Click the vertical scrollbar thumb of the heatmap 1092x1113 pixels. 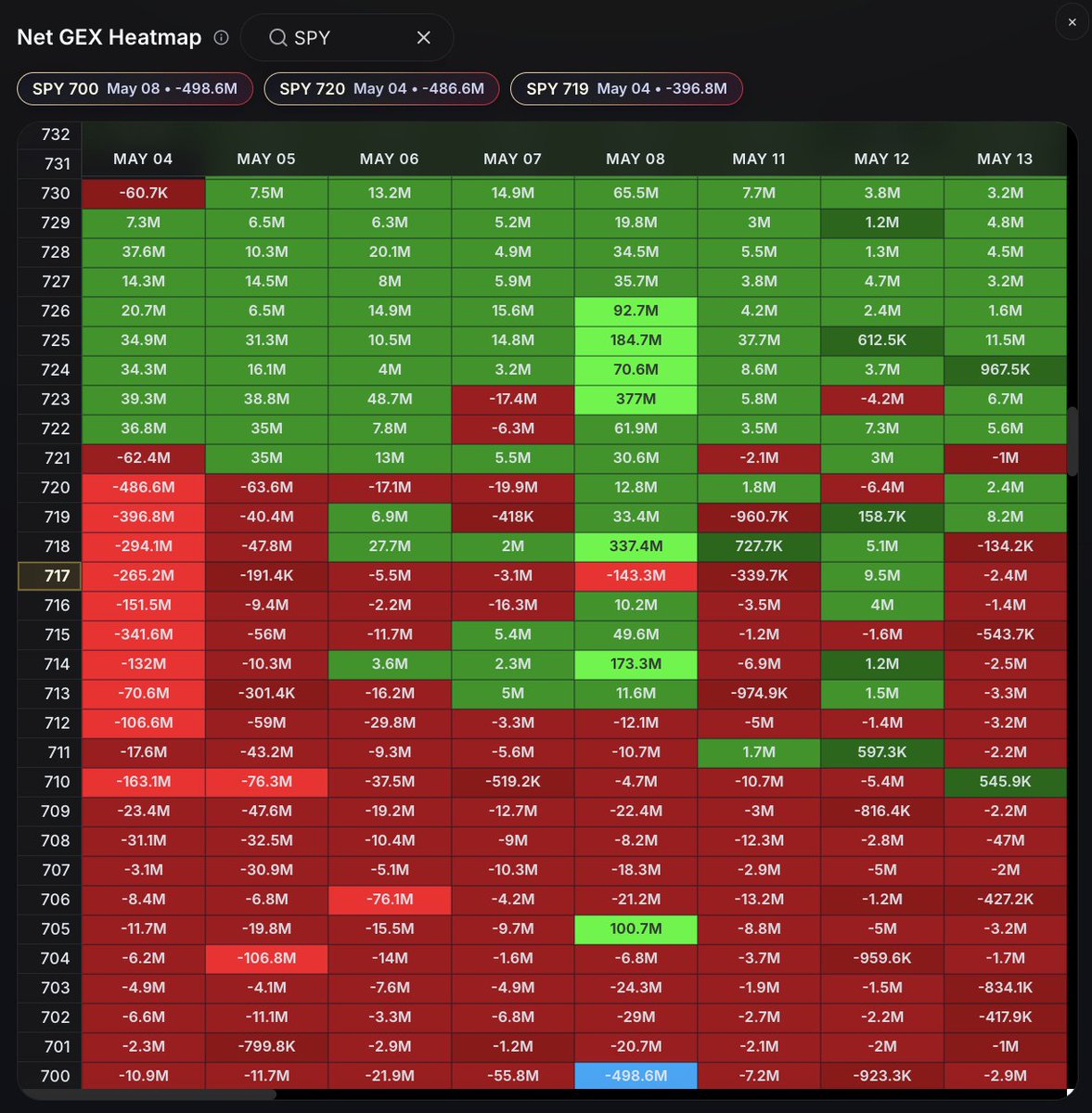click(1072, 441)
